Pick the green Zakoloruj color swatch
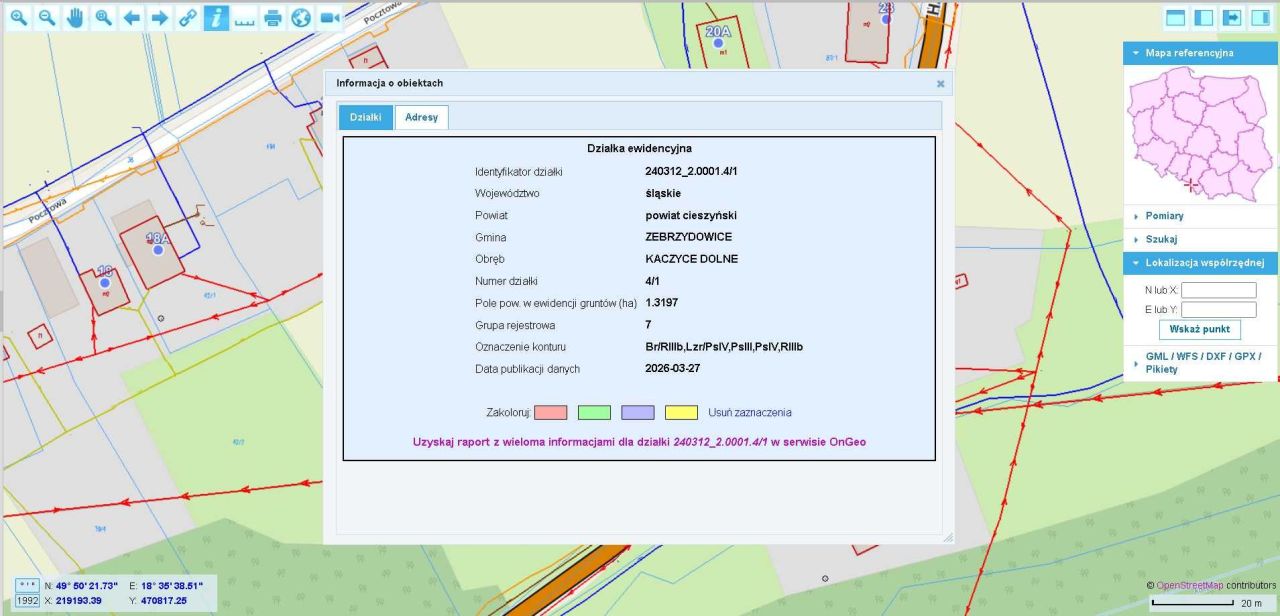 tap(594, 412)
